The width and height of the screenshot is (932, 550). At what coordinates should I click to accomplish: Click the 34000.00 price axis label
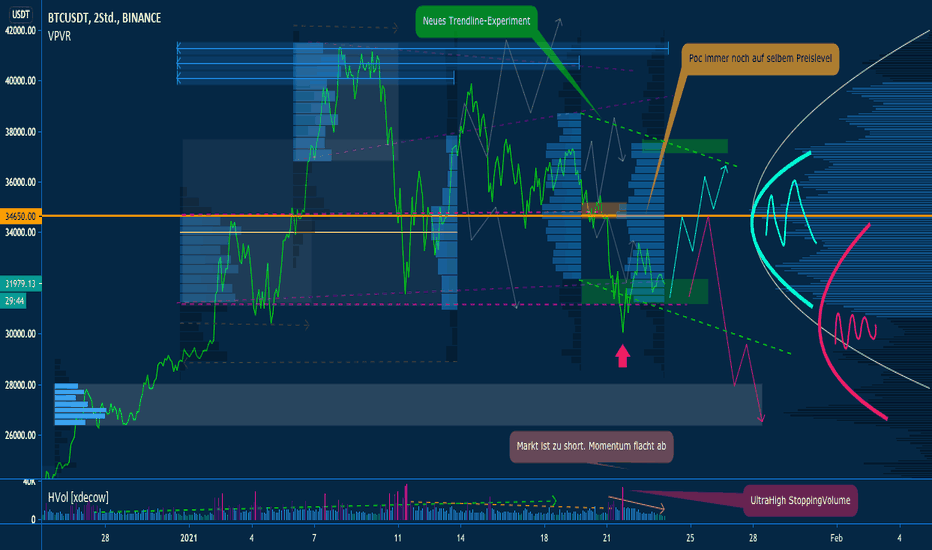[20, 232]
